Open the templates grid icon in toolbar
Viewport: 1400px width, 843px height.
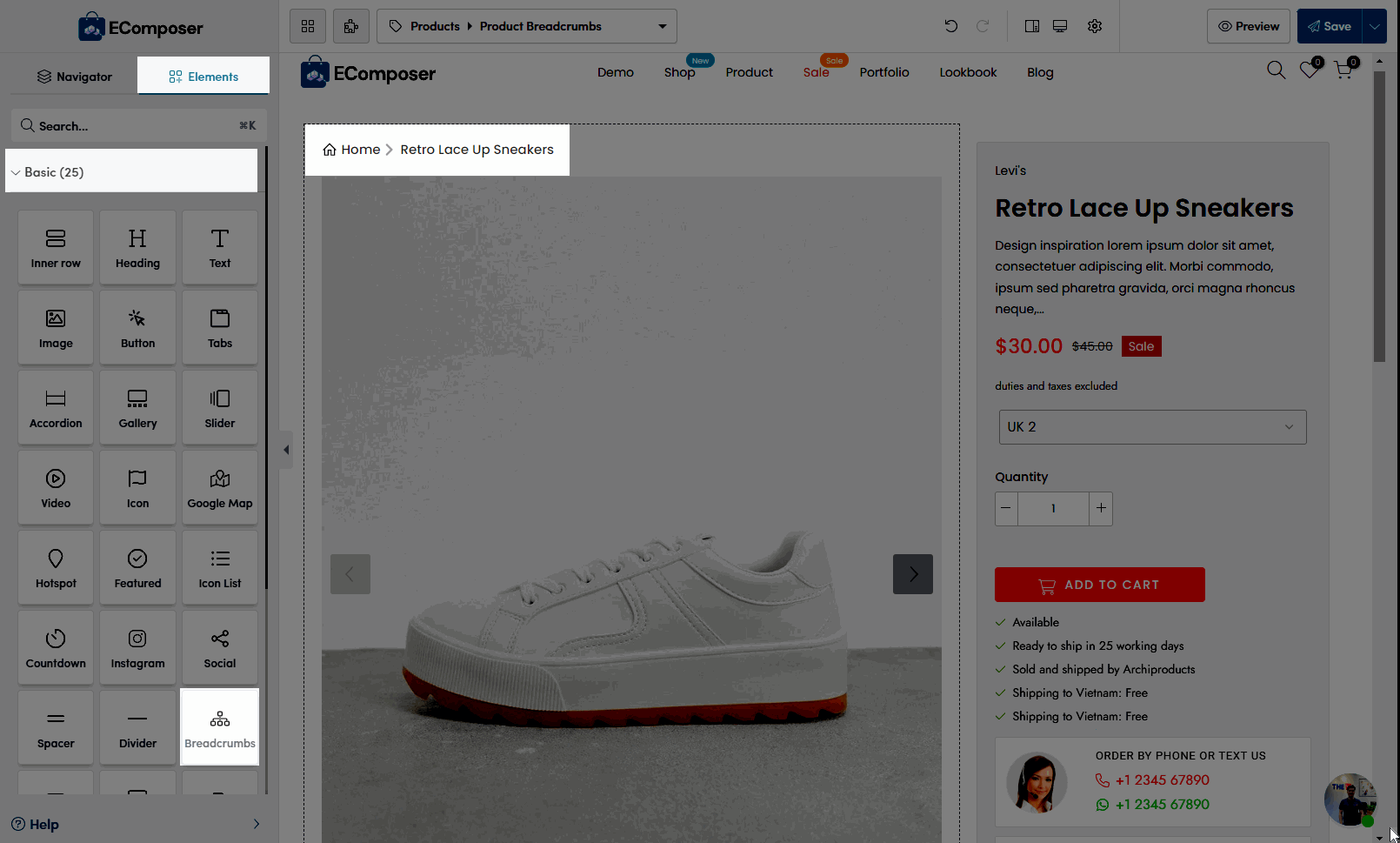click(x=308, y=26)
